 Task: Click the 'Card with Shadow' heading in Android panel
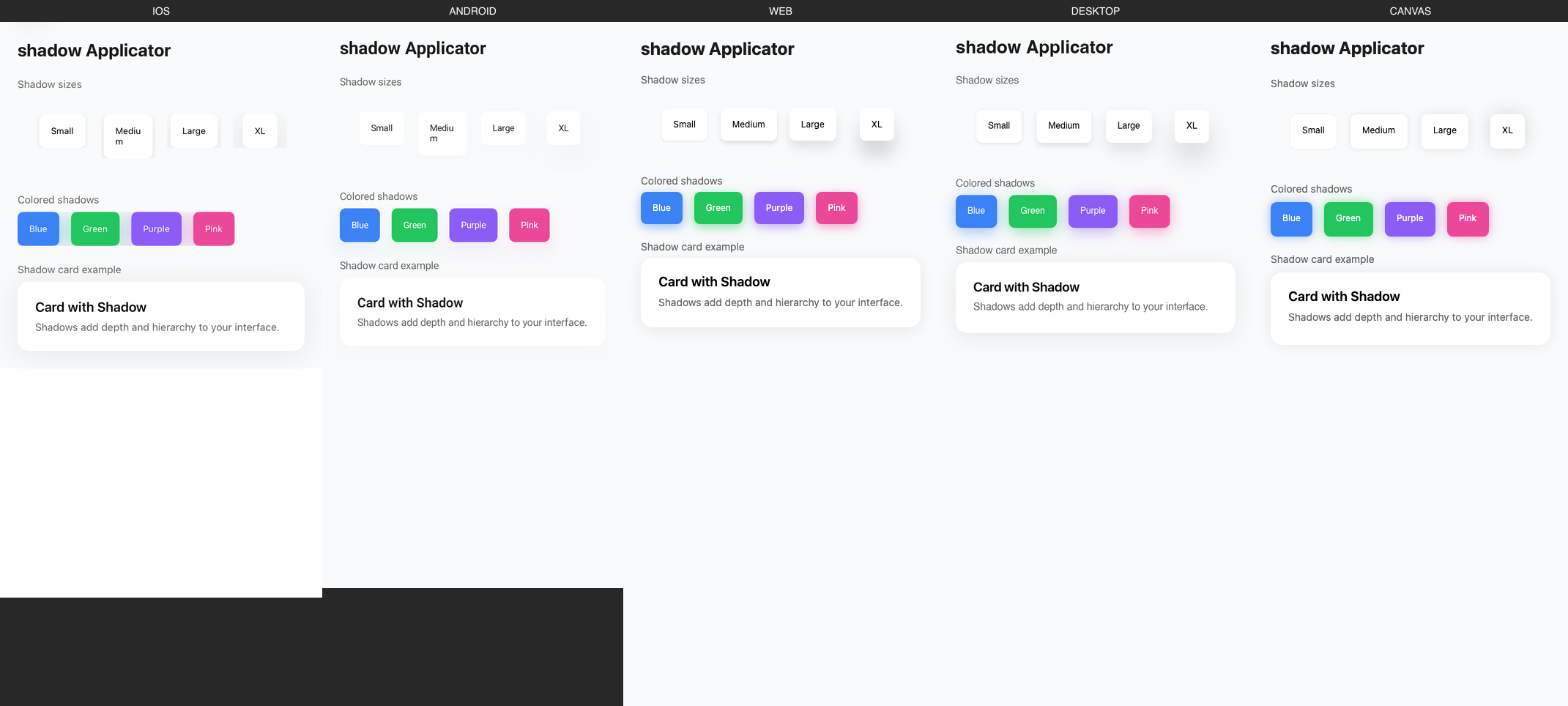[410, 303]
